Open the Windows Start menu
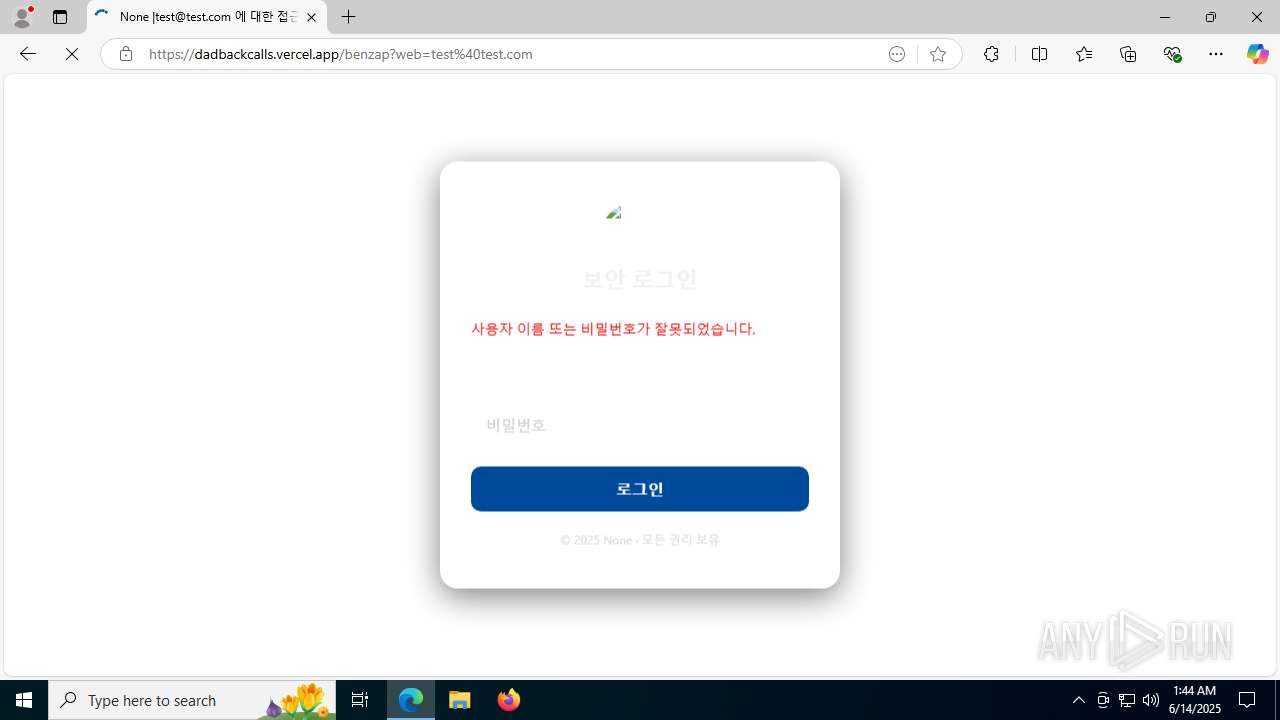 pos(24,700)
